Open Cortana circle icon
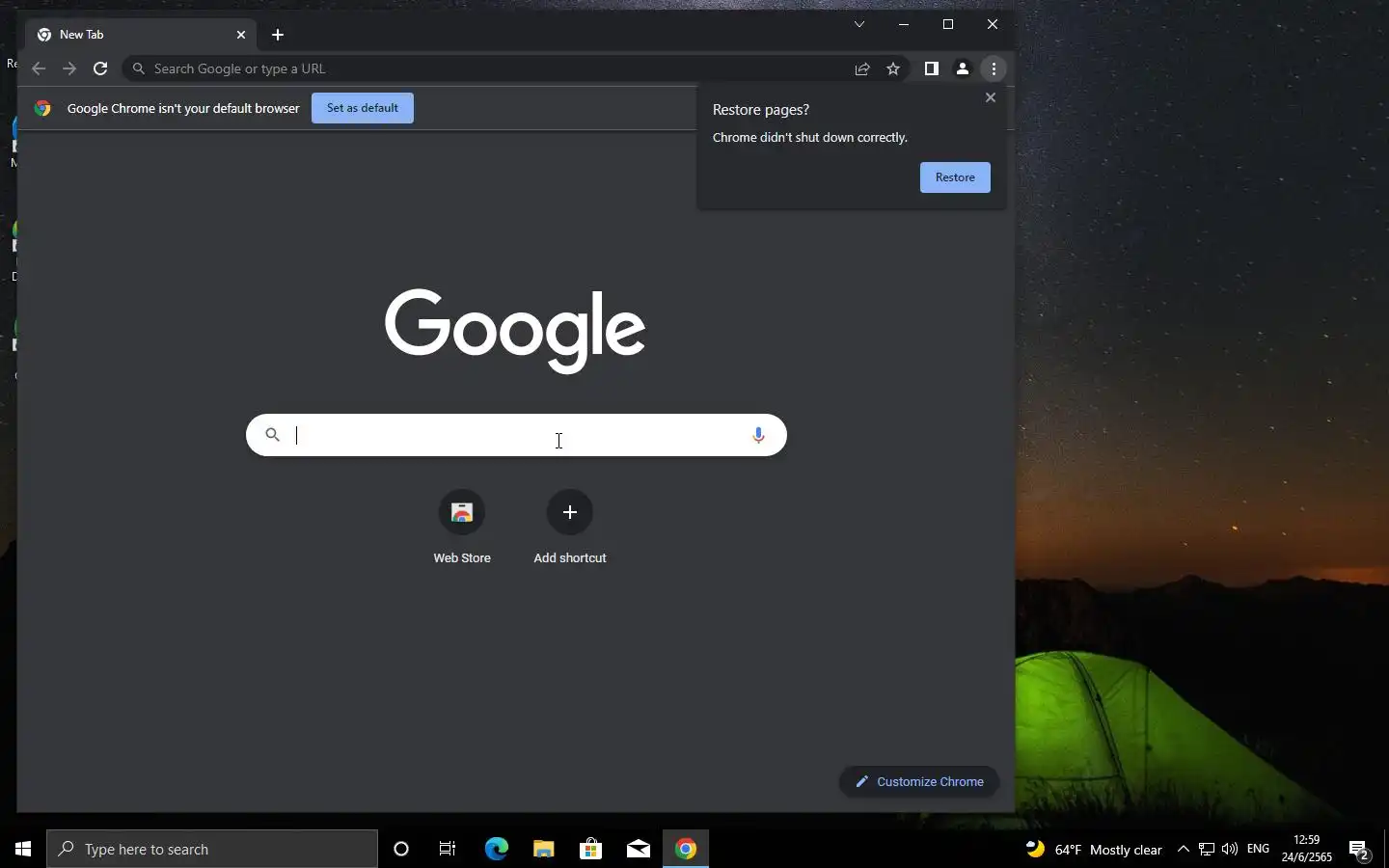Viewport: 1389px width, 868px height. point(401,849)
